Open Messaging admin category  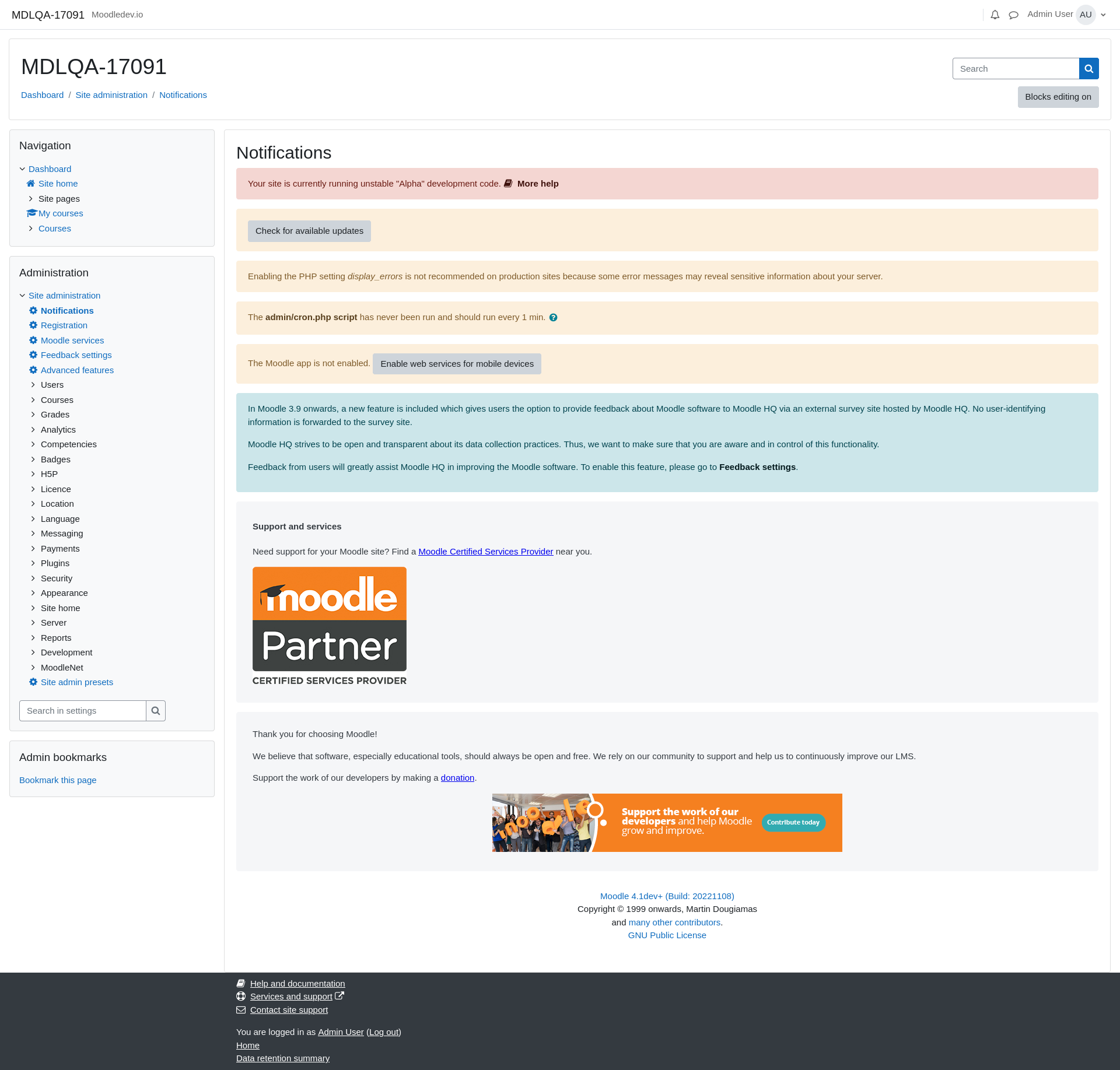pos(62,534)
